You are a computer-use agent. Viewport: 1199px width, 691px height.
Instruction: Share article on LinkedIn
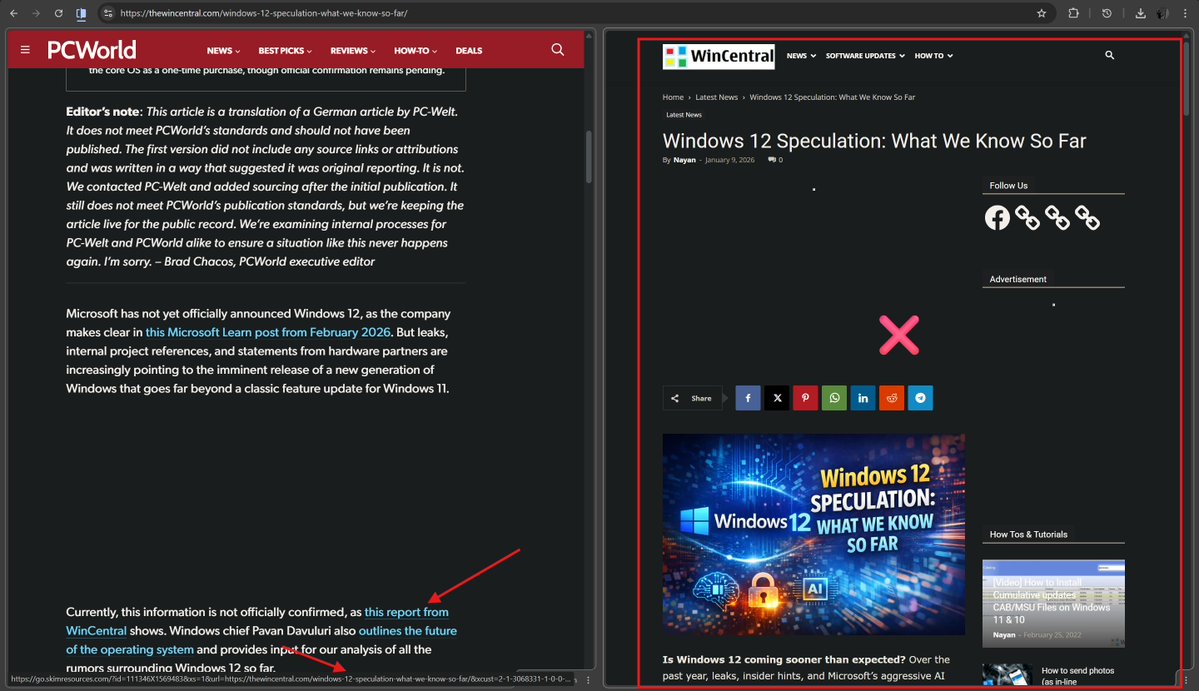pos(863,397)
